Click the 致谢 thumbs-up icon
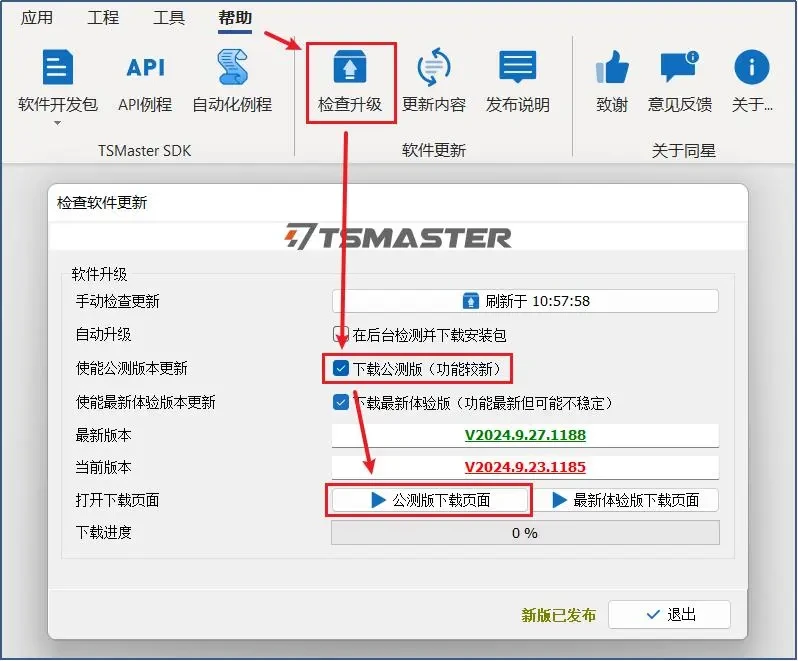 pyautogui.click(x=612, y=67)
